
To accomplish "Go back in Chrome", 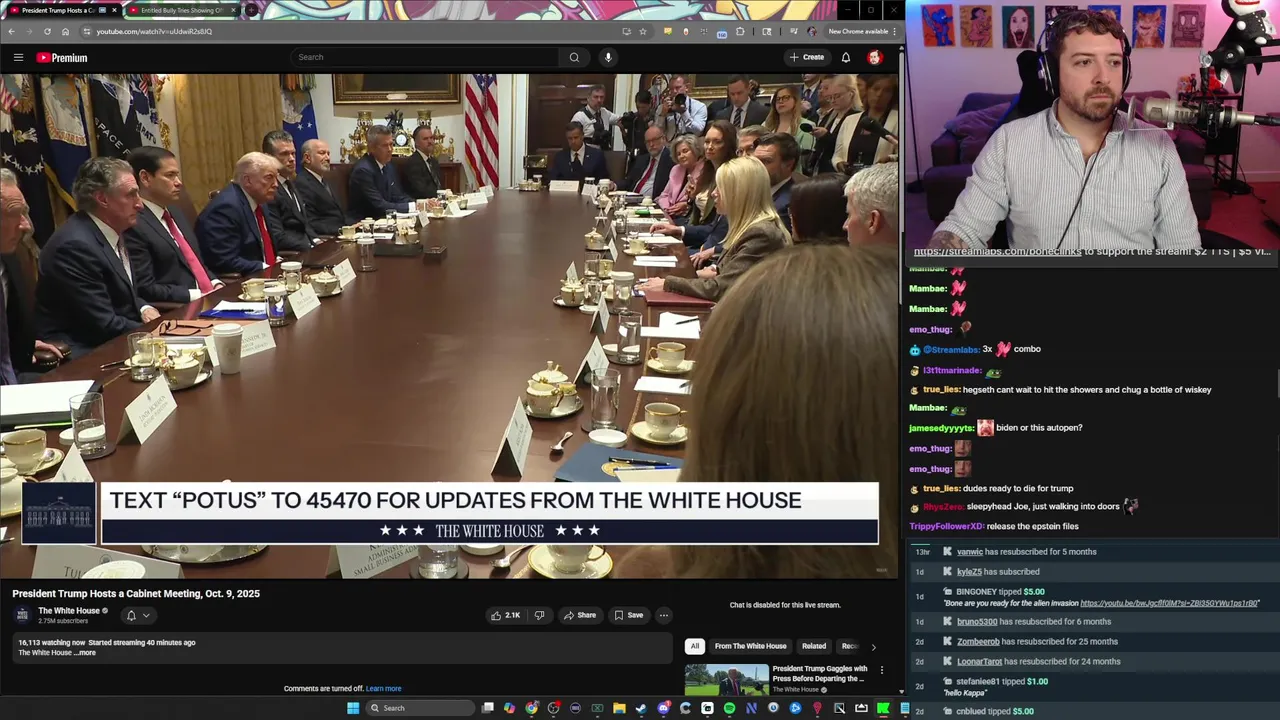I will [11, 31].
